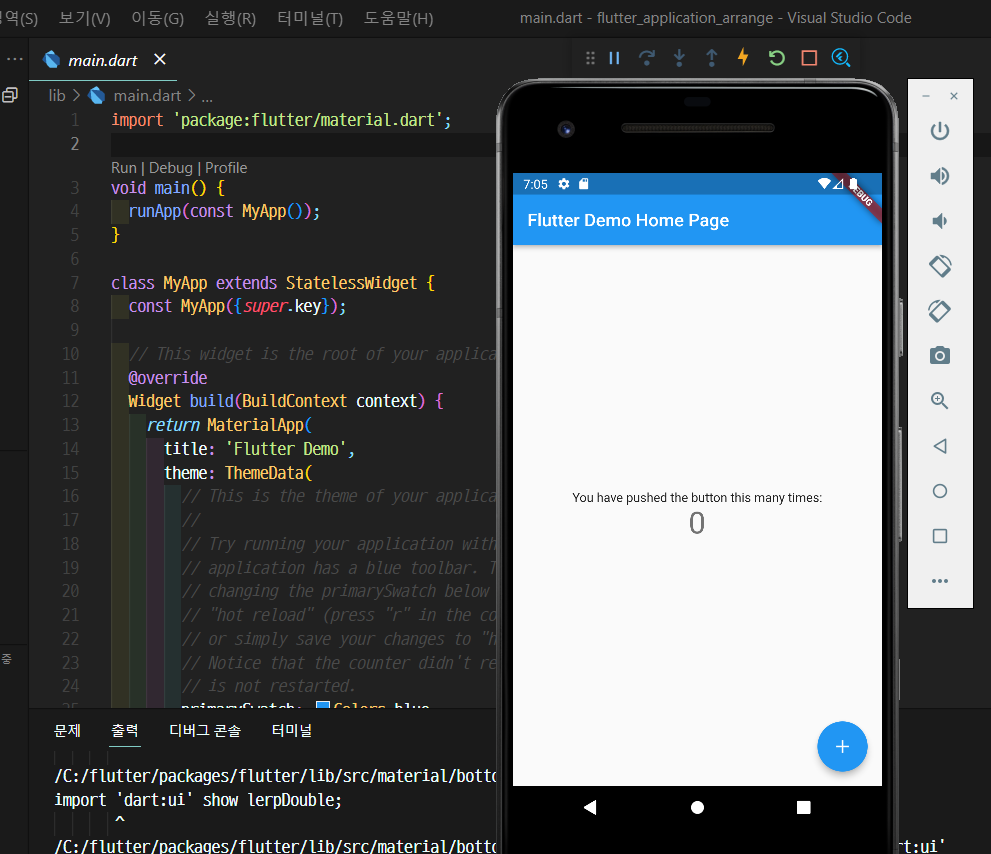Click the title 'Flutter Demo' line
991x854 pixels.
[259, 449]
